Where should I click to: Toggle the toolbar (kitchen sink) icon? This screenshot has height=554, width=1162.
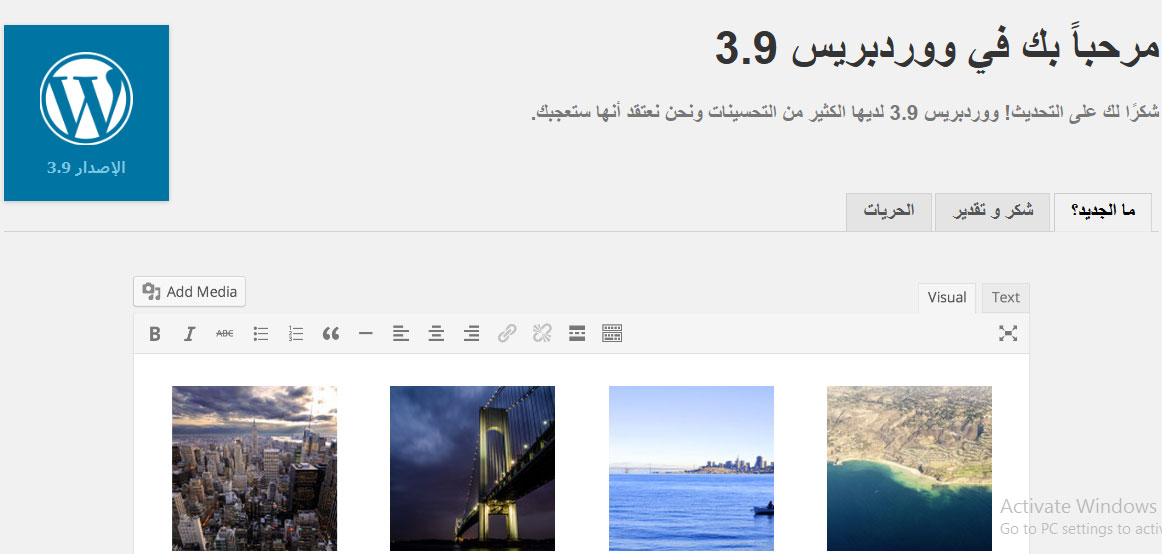click(x=612, y=334)
